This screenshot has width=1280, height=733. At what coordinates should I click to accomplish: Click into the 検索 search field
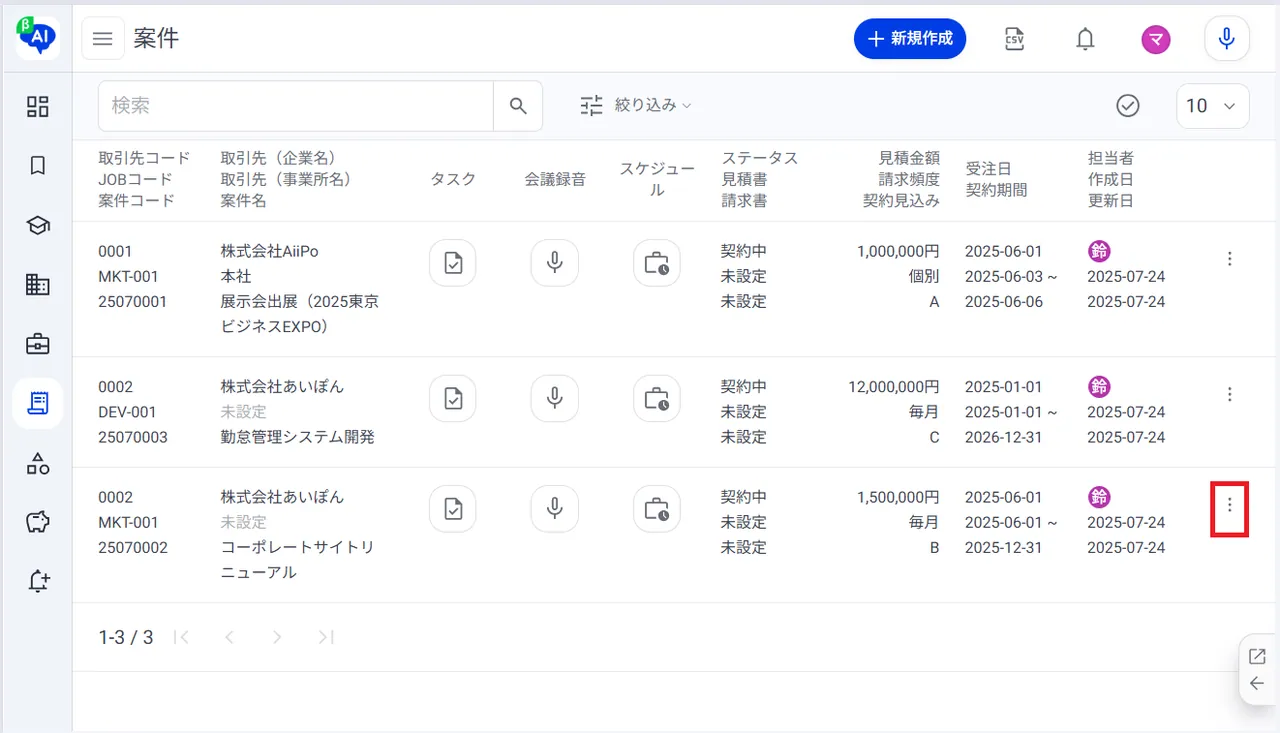296,106
